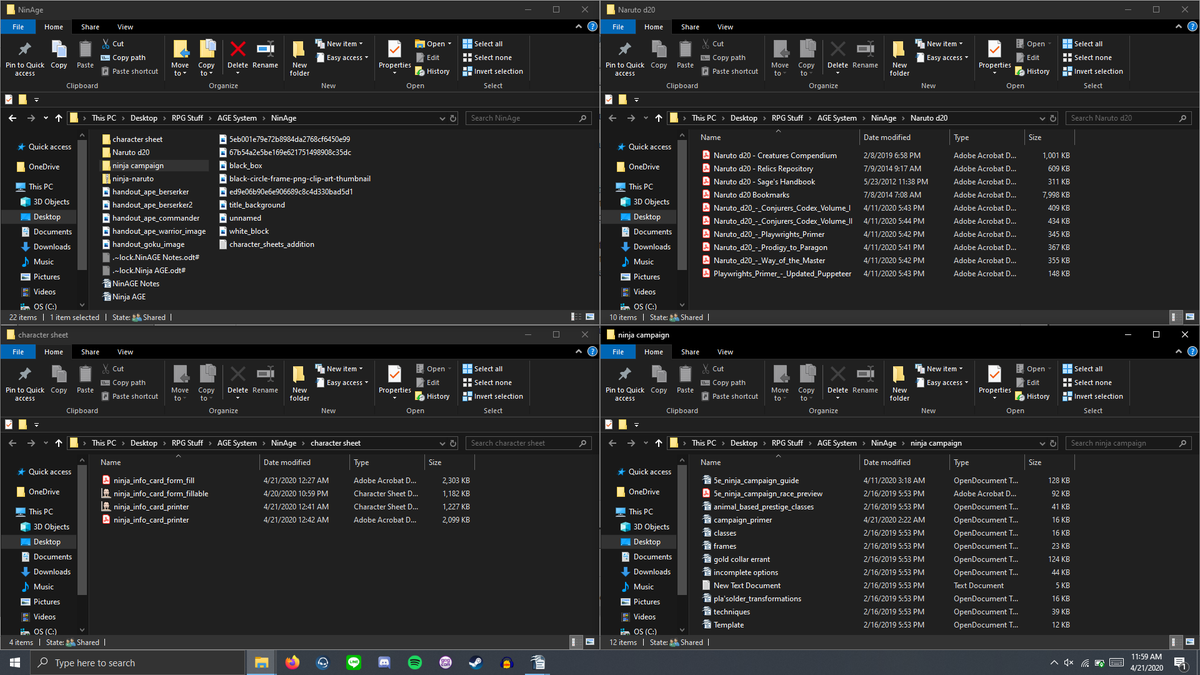Show recent locations dropdown in character sheet window
This screenshot has width=1200, height=675.
[46, 443]
